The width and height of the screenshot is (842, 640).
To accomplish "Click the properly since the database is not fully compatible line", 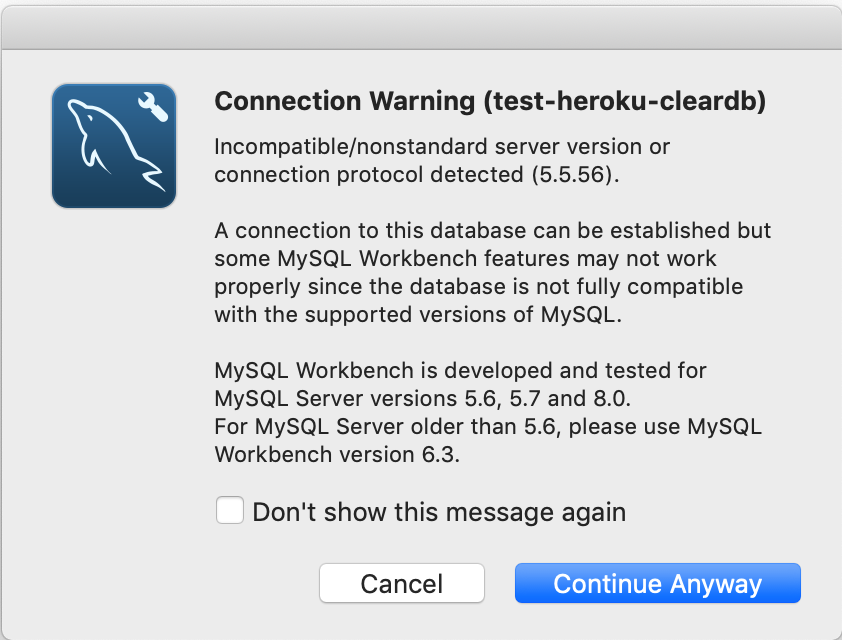I will point(478,287).
